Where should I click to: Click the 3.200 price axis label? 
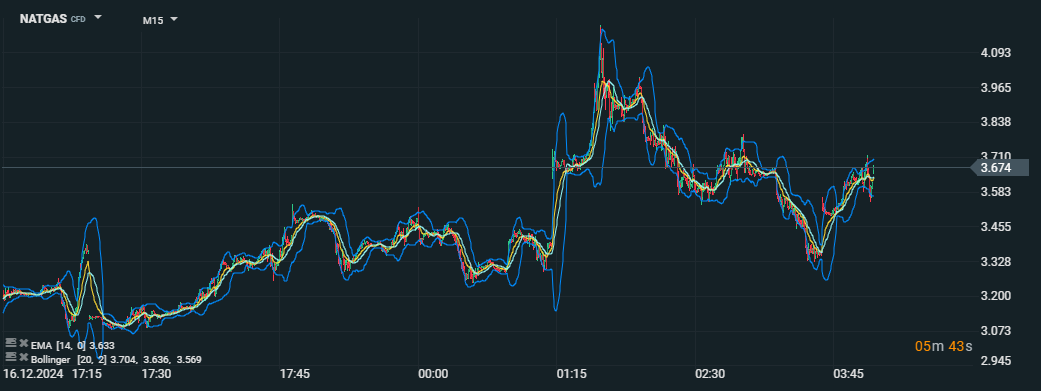996,296
